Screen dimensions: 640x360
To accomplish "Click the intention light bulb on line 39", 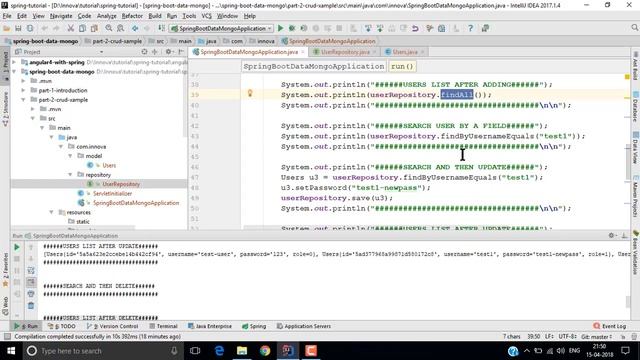I will [250, 93].
